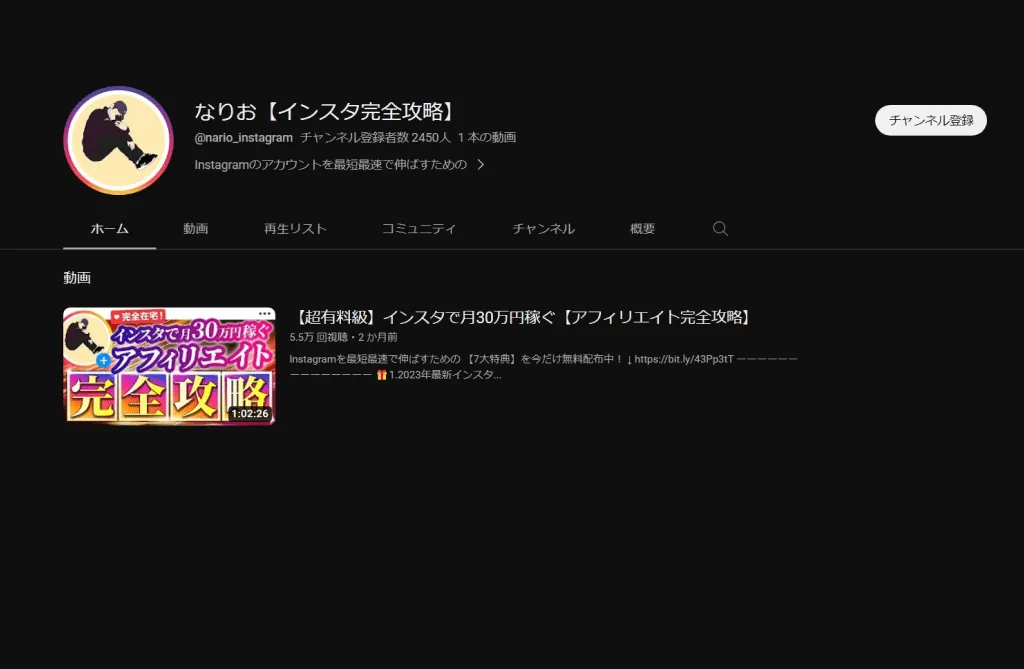1024x669 pixels.
Task: Subscribe with the チャンネル登録 button
Action: (930, 119)
